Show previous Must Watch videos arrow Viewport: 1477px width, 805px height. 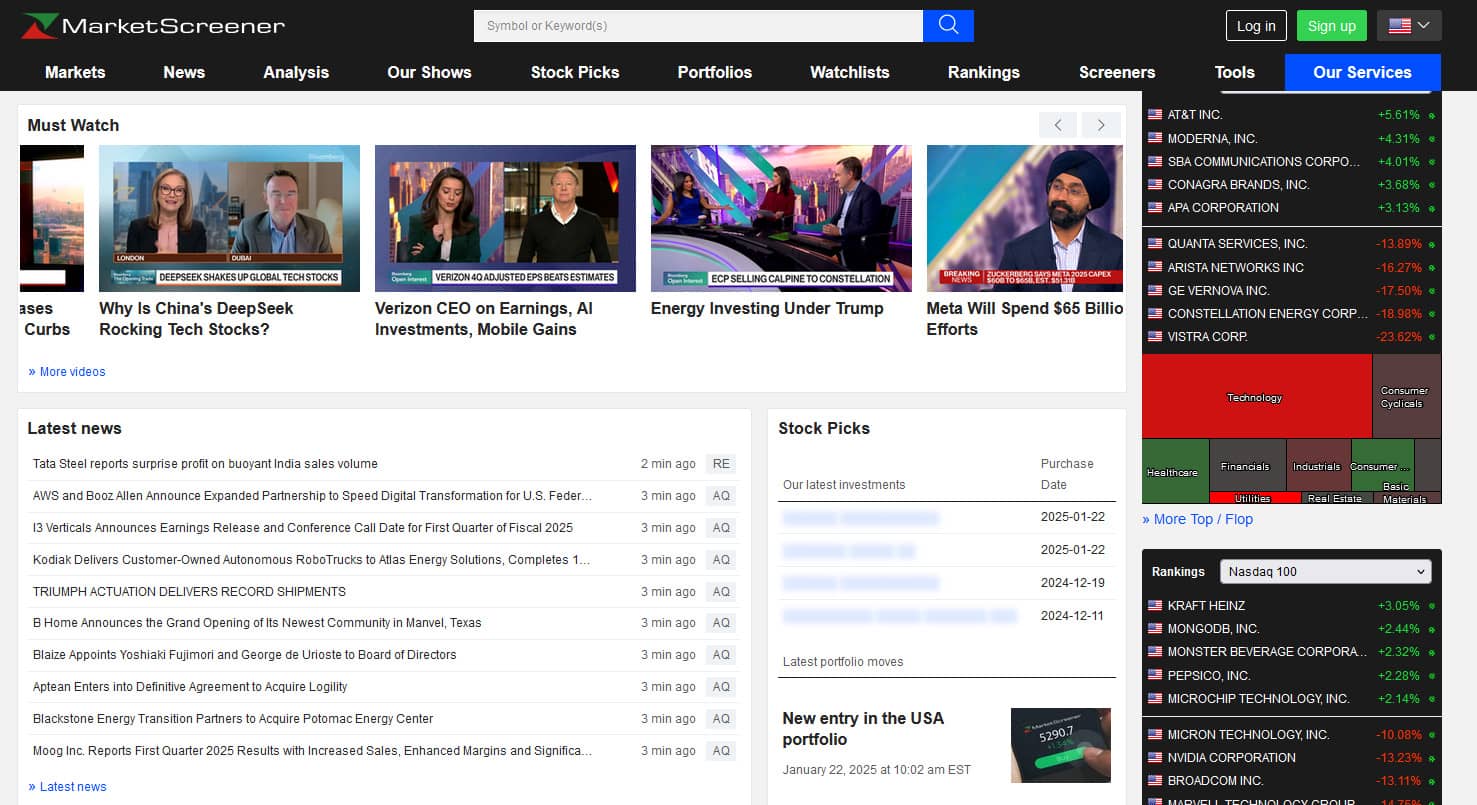click(x=1058, y=125)
